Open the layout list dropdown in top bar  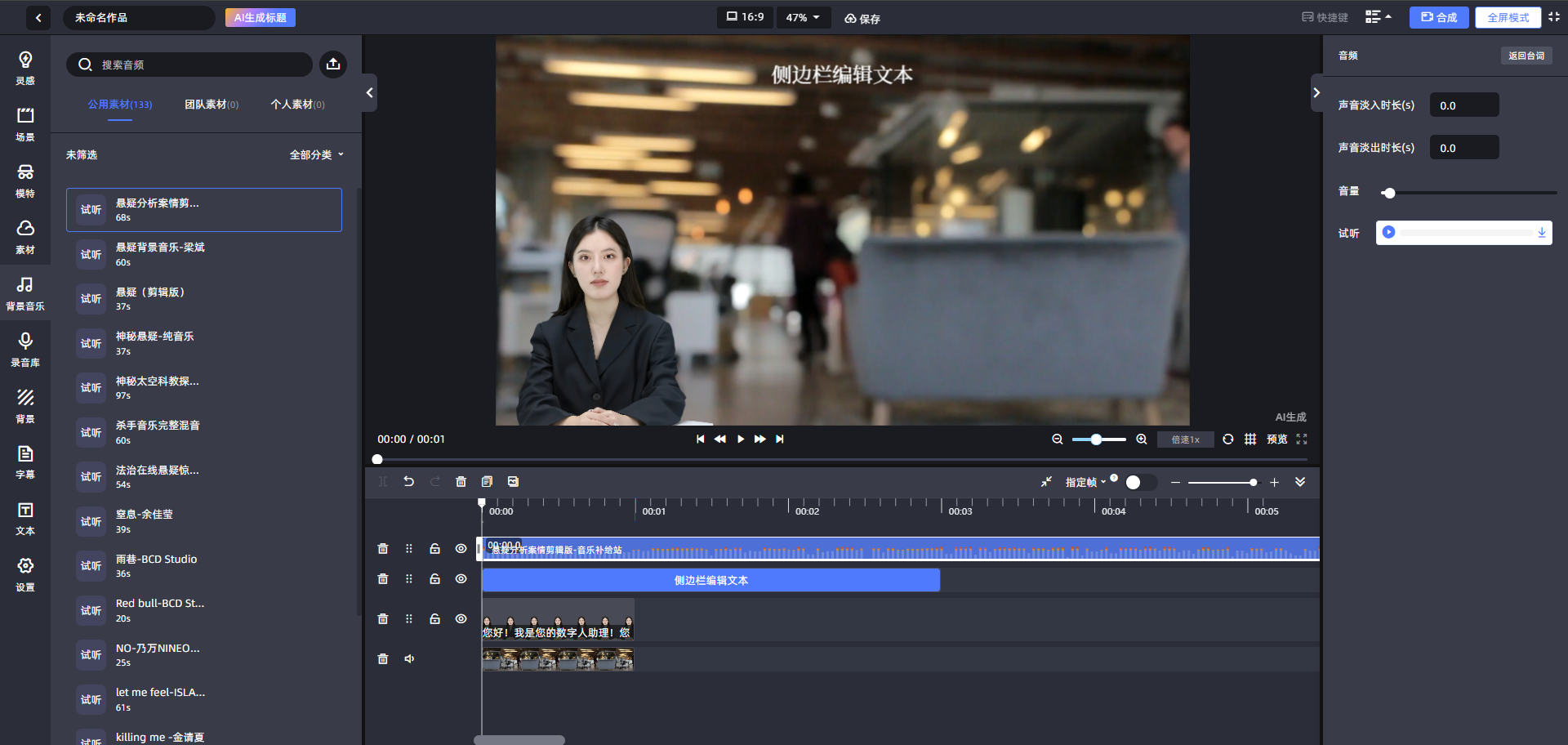coord(1379,17)
